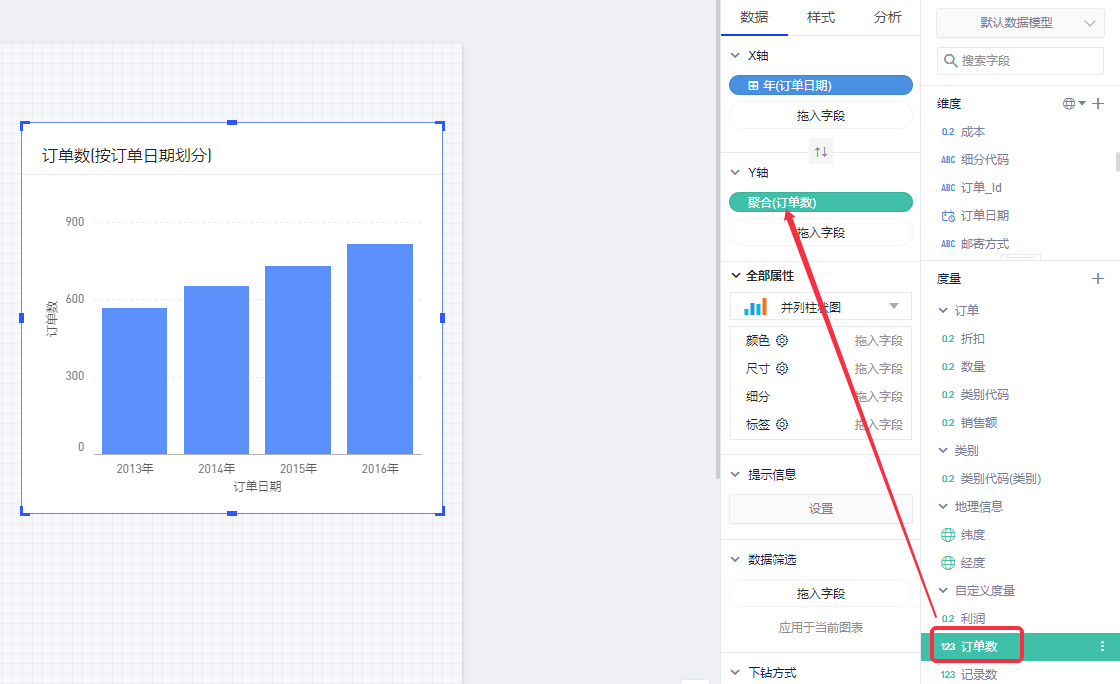Viewport: 1120px width, 684px height.
Task: Switch to the 样式 tab
Action: click(x=821, y=18)
